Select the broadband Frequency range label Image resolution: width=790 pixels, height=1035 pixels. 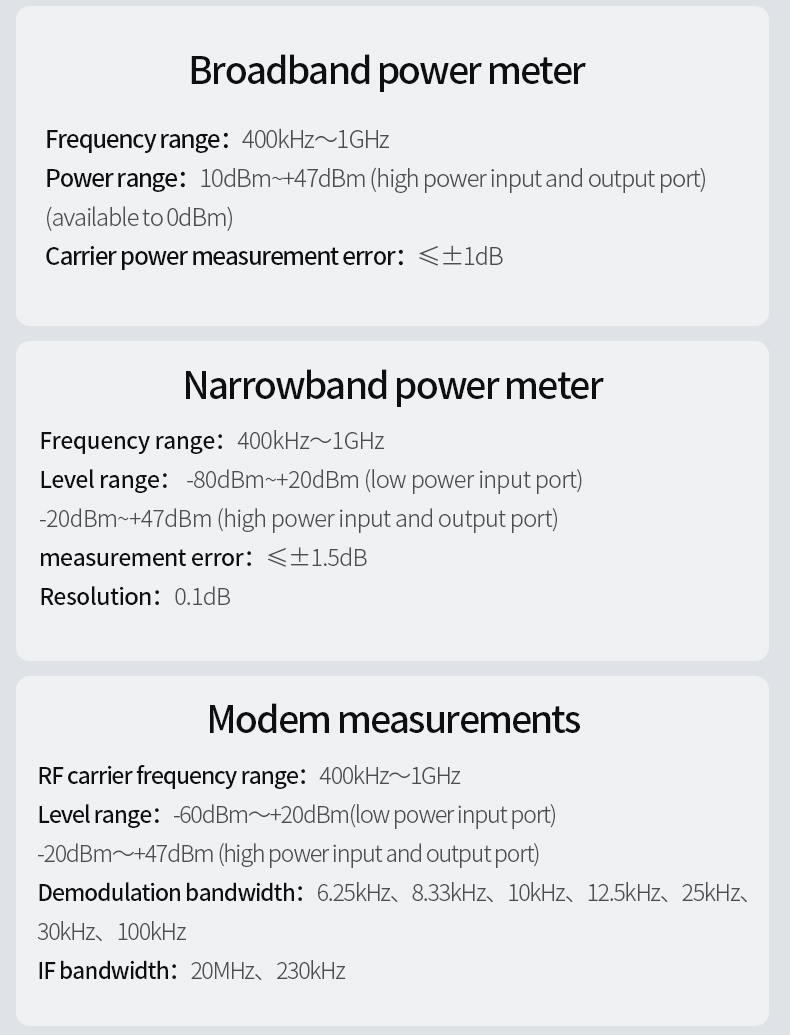[134, 139]
